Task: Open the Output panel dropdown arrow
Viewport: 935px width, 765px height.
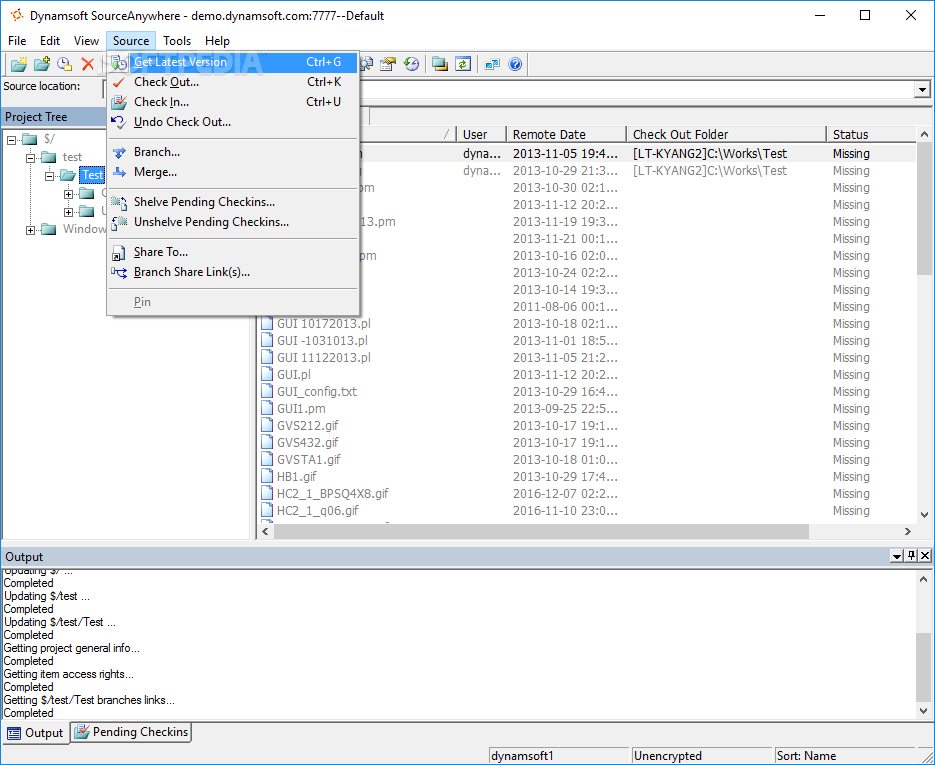Action: point(896,556)
